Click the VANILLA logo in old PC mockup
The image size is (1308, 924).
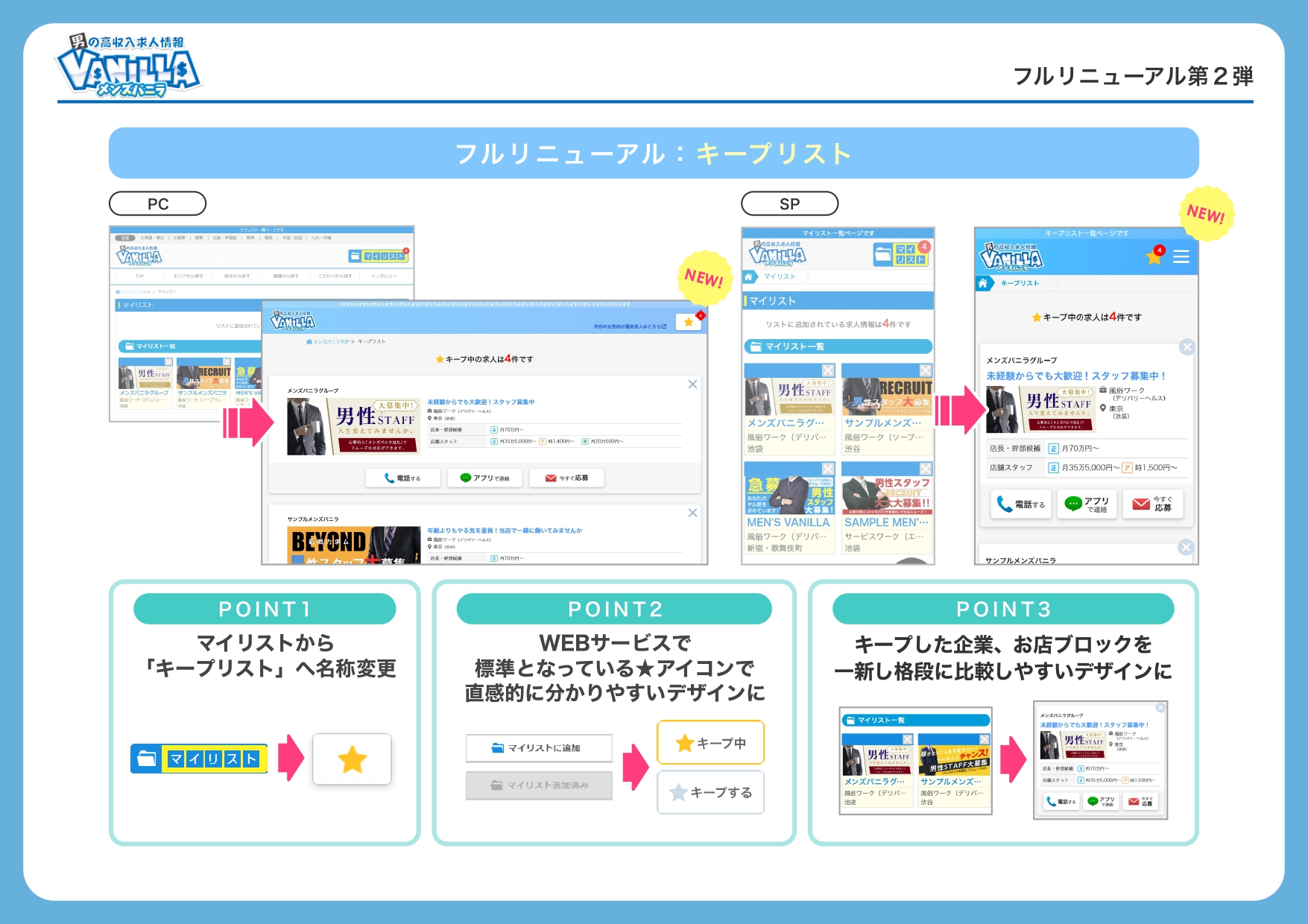click(x=139, y=256)
